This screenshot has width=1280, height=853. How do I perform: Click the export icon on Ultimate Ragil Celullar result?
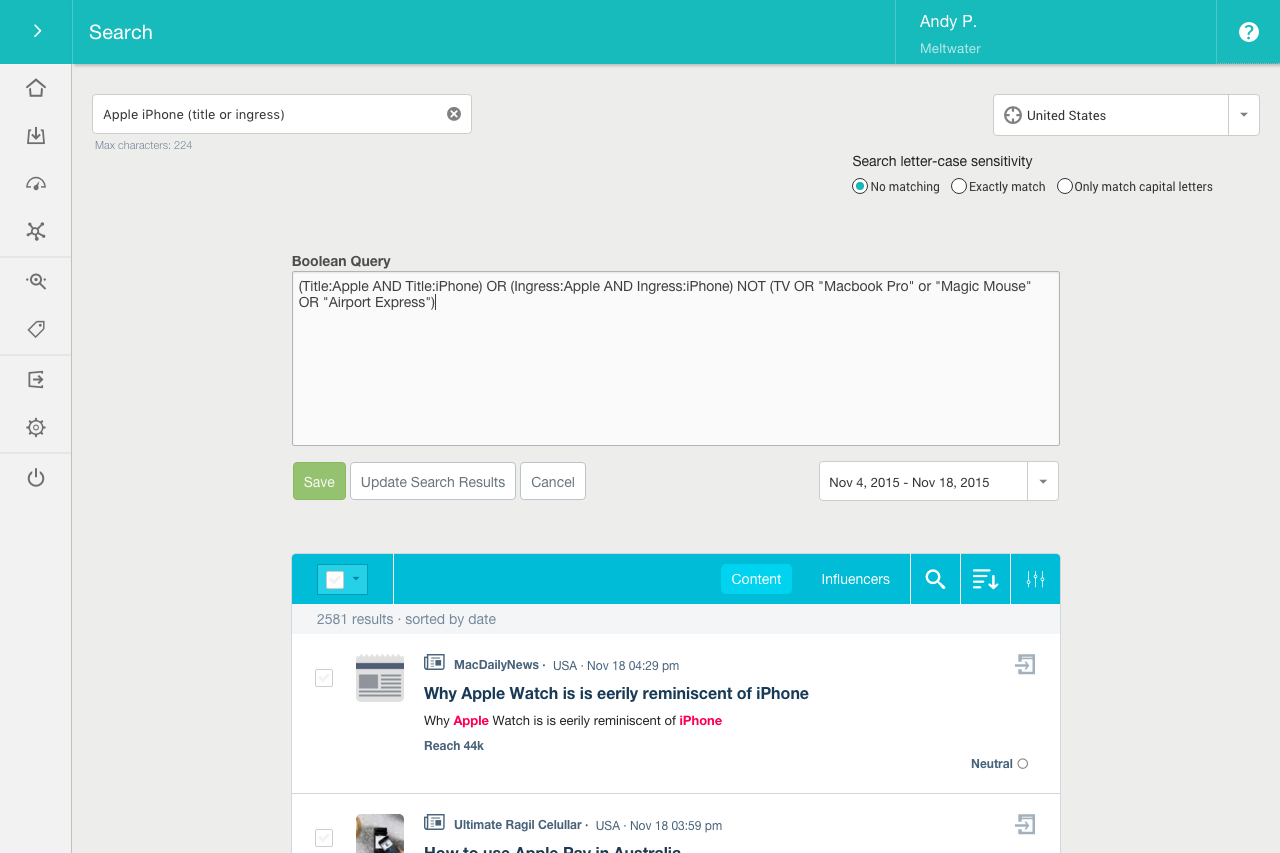coord(1025,824)
